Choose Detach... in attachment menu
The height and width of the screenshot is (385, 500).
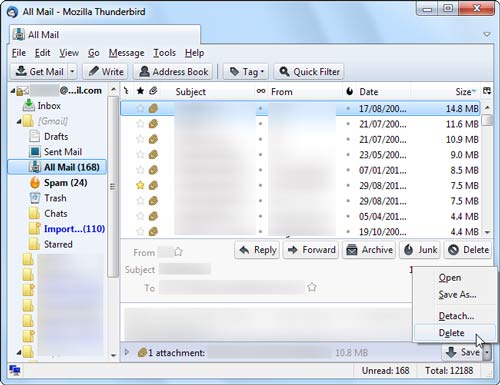[x=456, y=316]
